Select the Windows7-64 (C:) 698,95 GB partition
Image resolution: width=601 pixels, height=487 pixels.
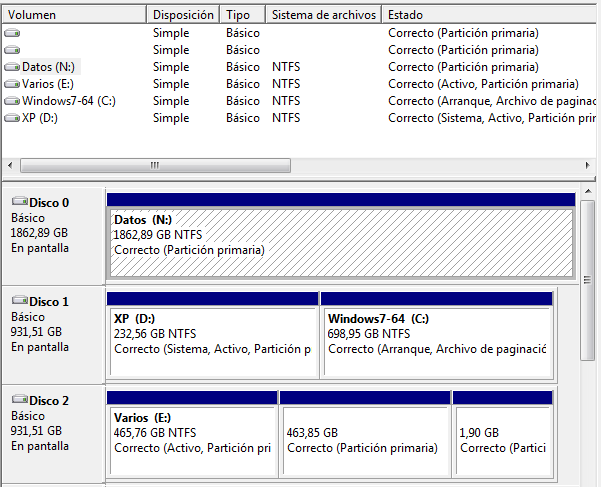[x=436, y=342]
